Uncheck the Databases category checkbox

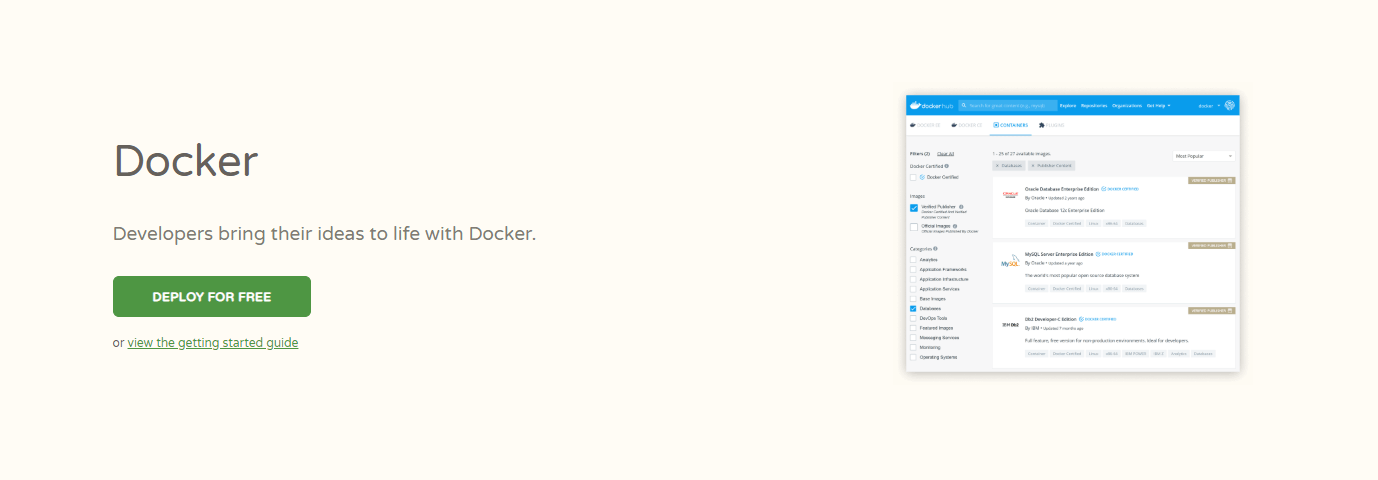pyautogui.click(x=914, y=309)
